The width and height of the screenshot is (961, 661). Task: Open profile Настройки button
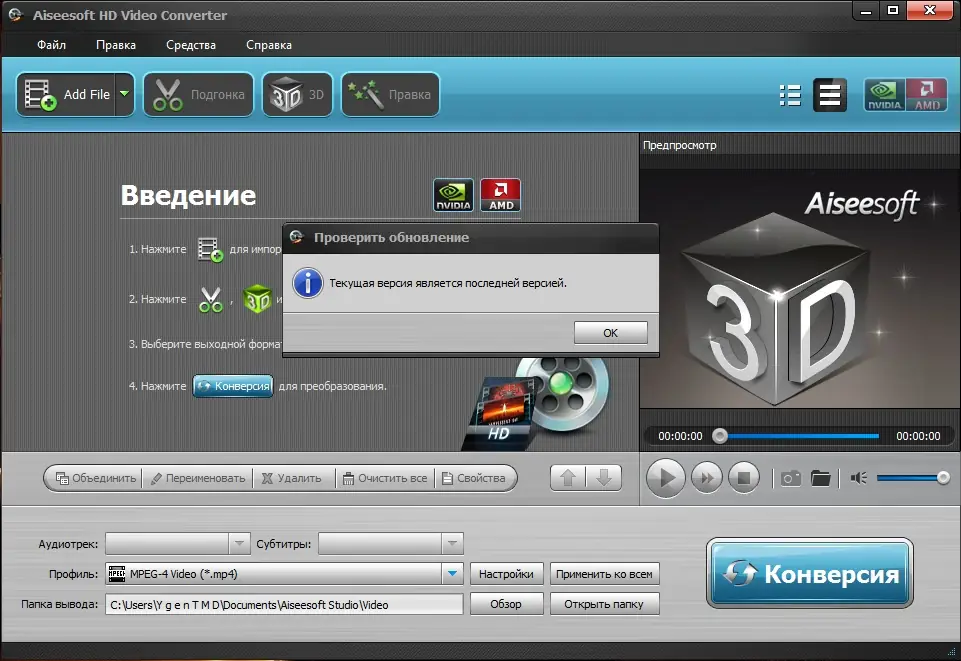pyautogui.click(x=506, y=574)
